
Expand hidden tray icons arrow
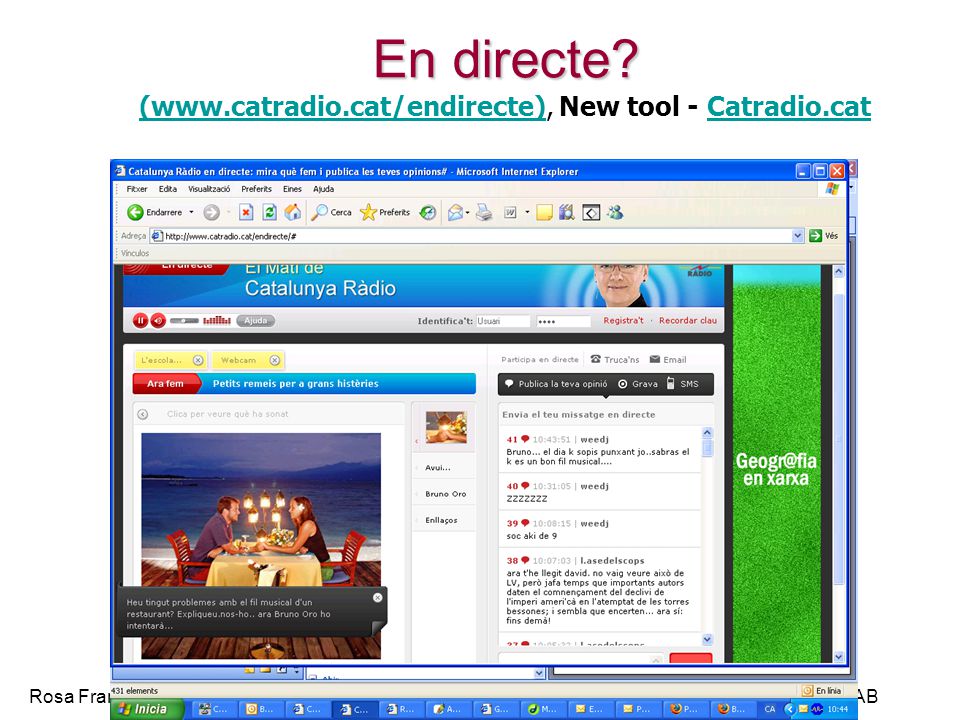click(789, 709)
